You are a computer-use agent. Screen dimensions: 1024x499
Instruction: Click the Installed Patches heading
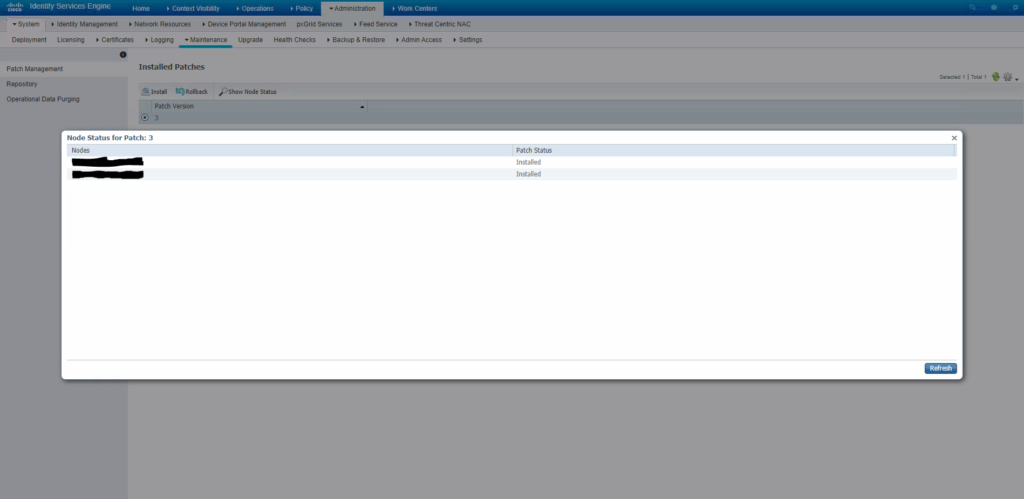tap(172, 67)
